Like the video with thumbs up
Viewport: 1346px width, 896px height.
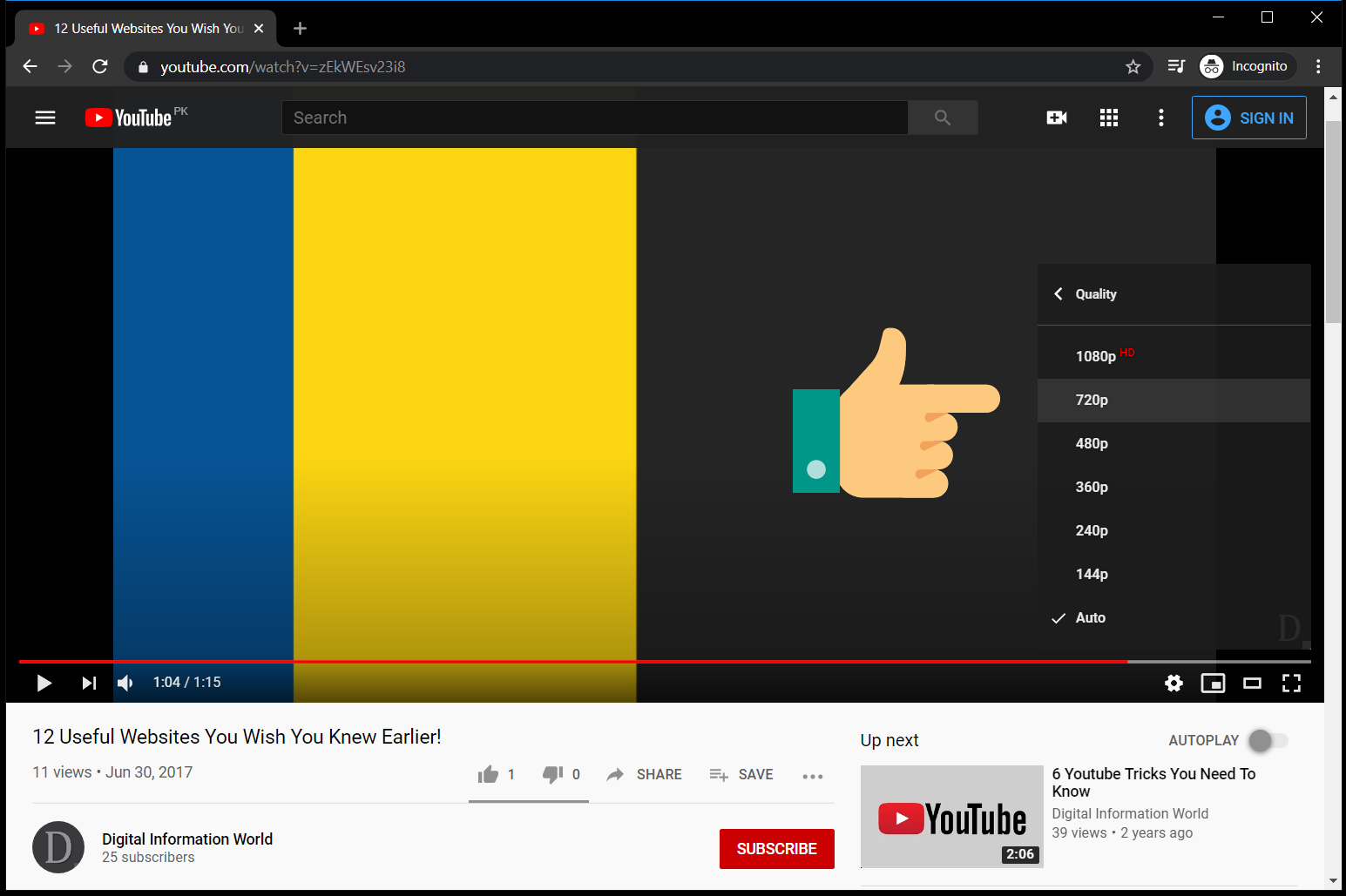click(x=489, y=774)
